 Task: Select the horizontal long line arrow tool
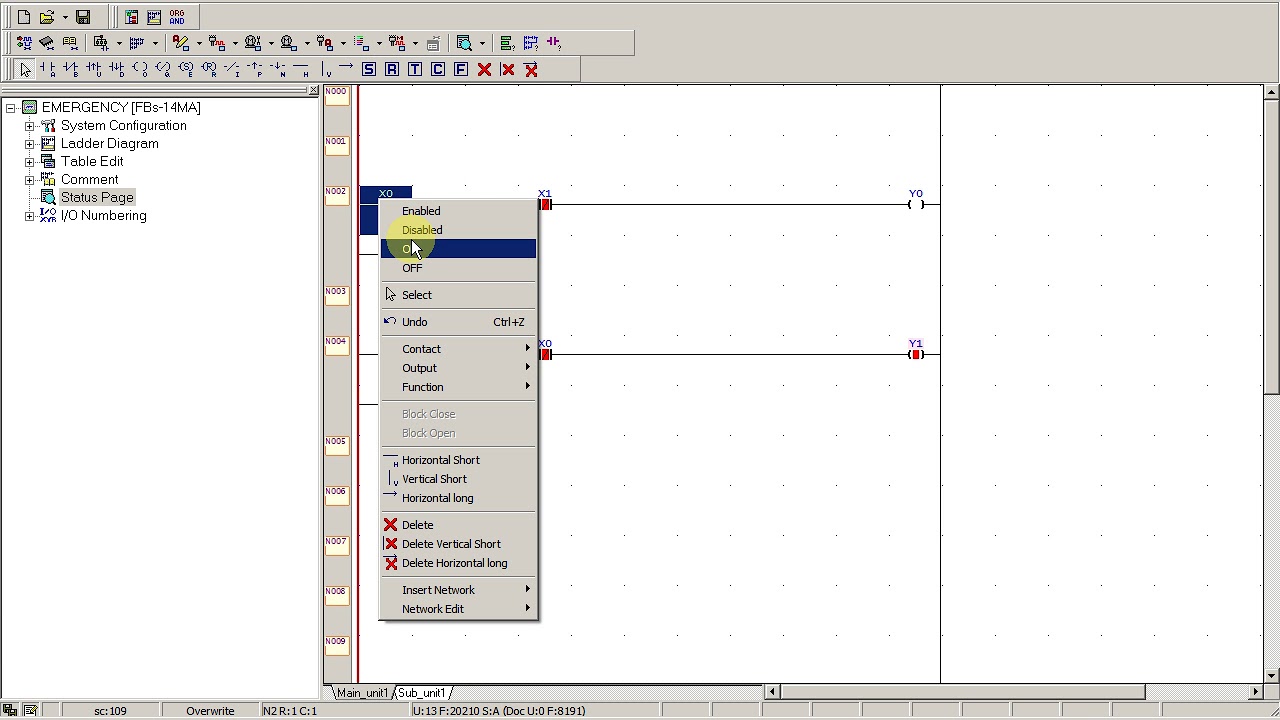click(346, 69)
